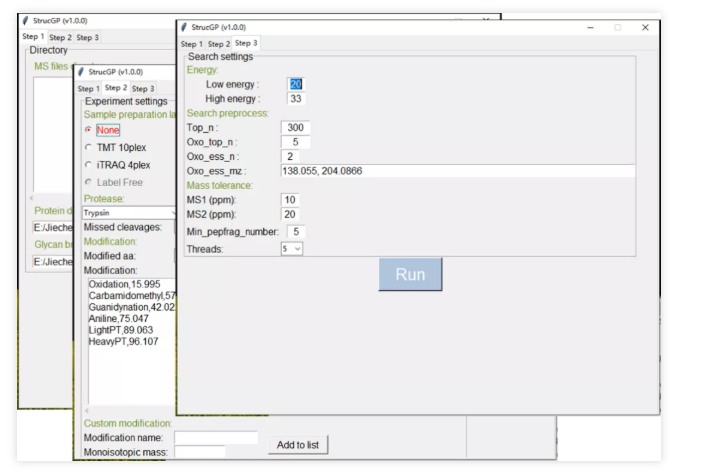Close the front StrucGP Search settings window
The width and height of the screenshot is (705, 475).
(x=644, y=27)
